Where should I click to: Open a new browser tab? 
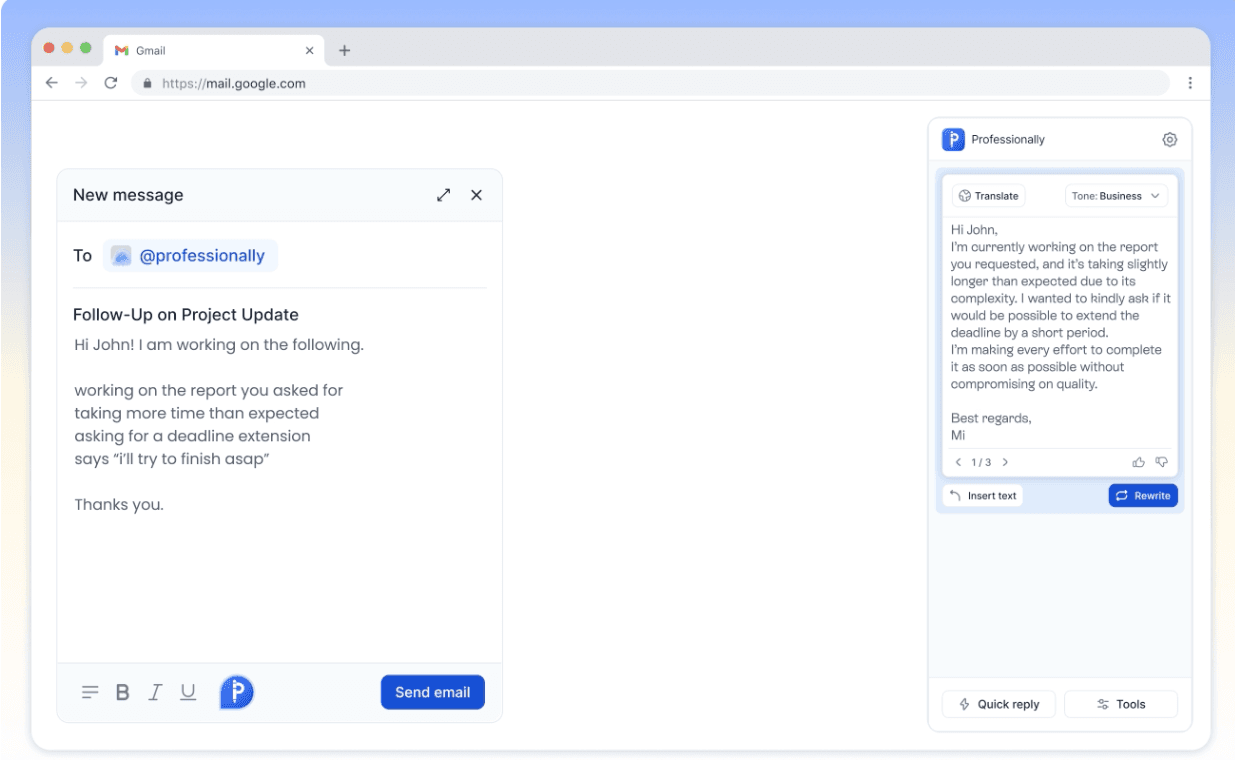[x=344, y=50]
